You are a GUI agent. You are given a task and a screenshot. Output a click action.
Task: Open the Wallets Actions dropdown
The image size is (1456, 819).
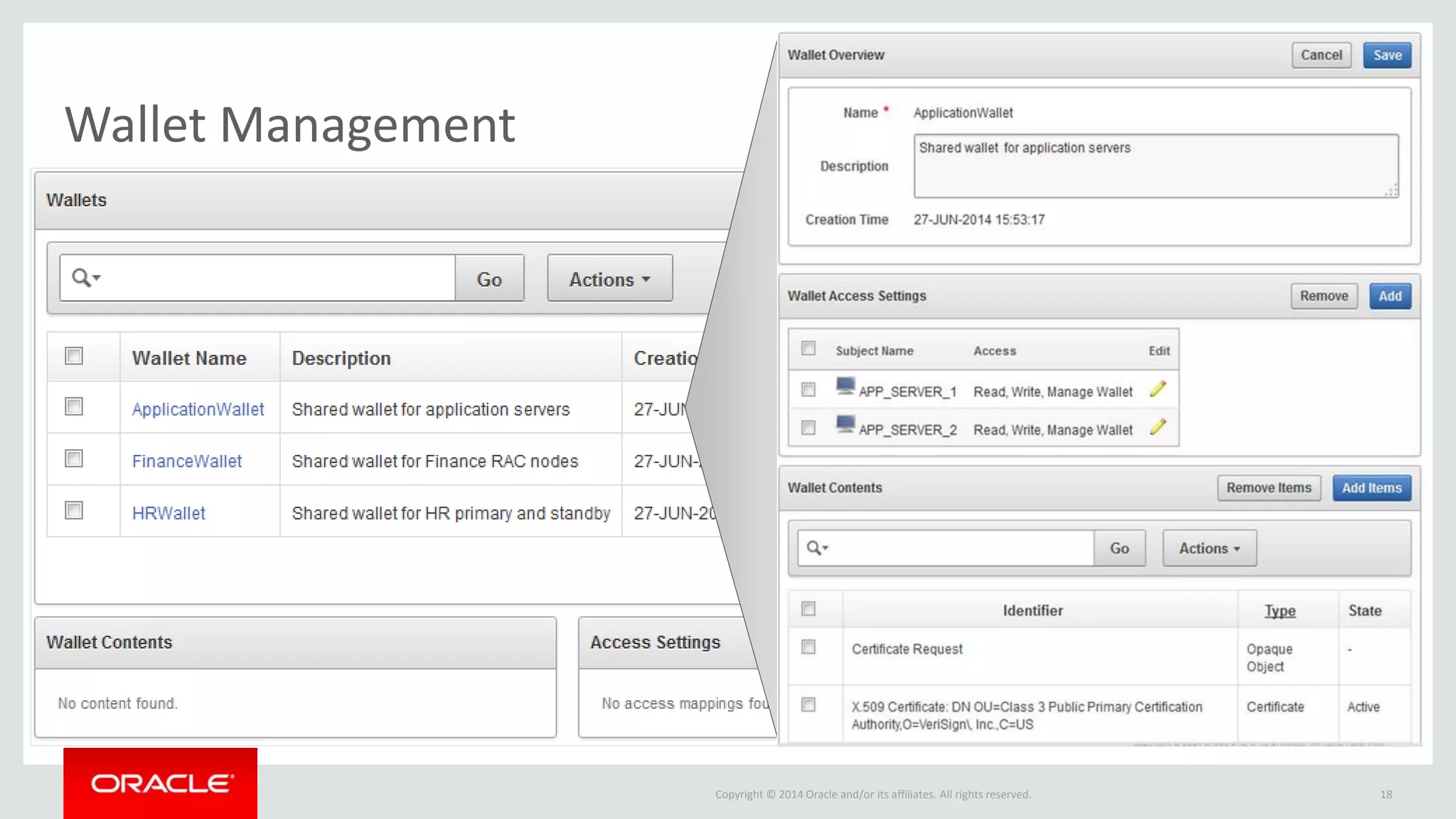point(609,279)
